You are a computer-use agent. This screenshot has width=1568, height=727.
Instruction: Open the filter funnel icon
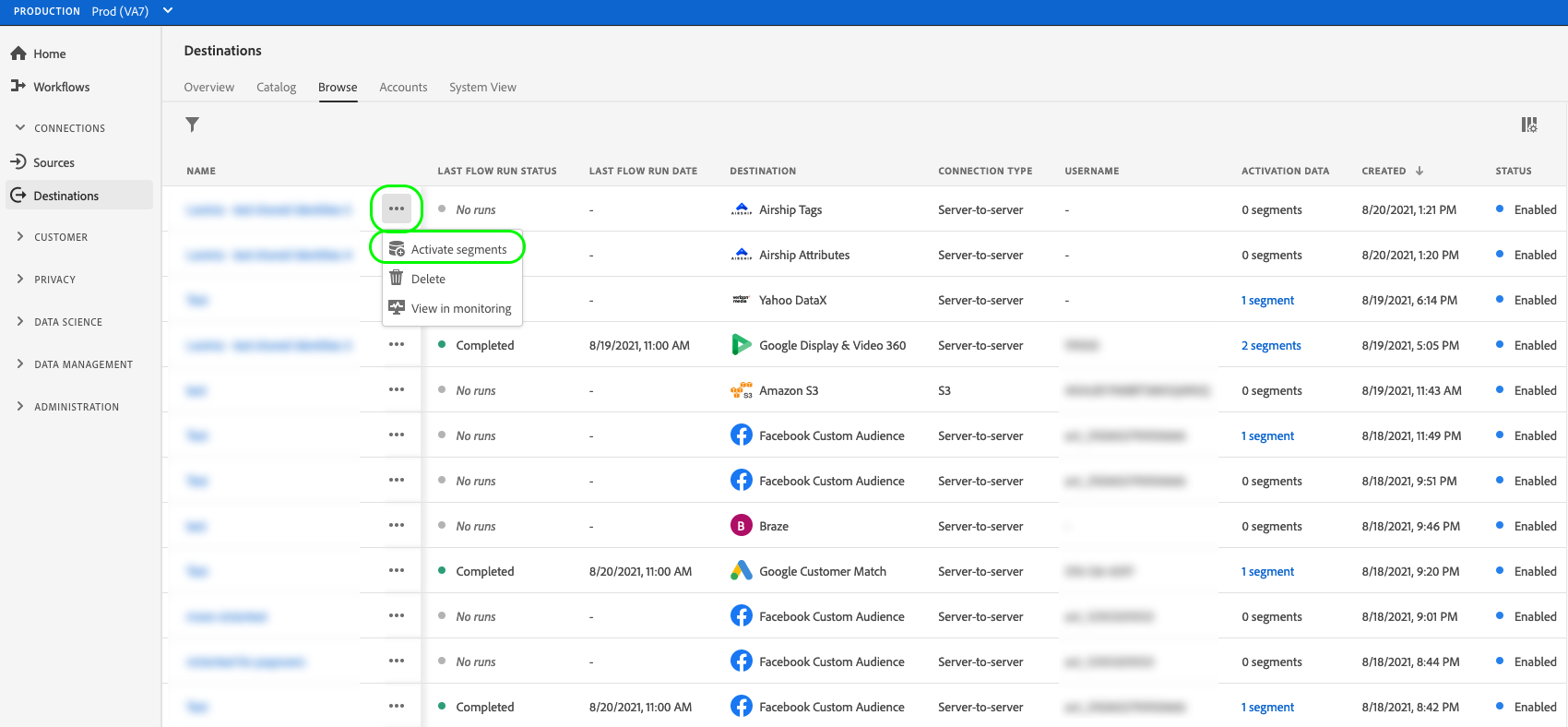[192, 125]
